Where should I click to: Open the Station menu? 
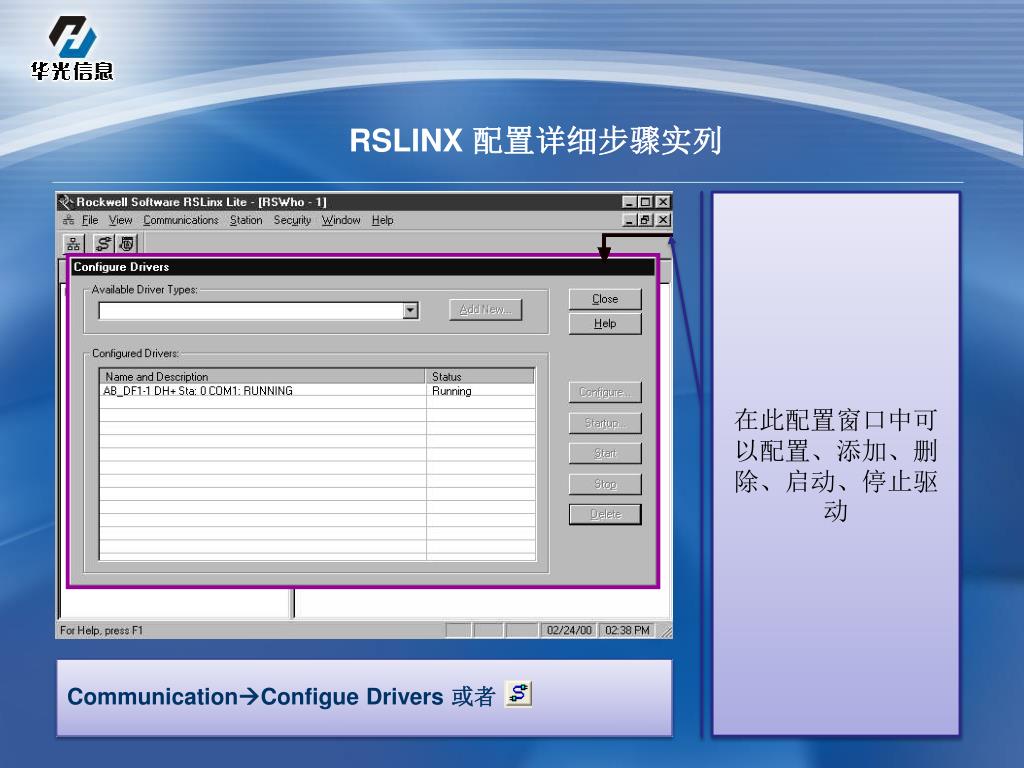(x=246, y=220)
